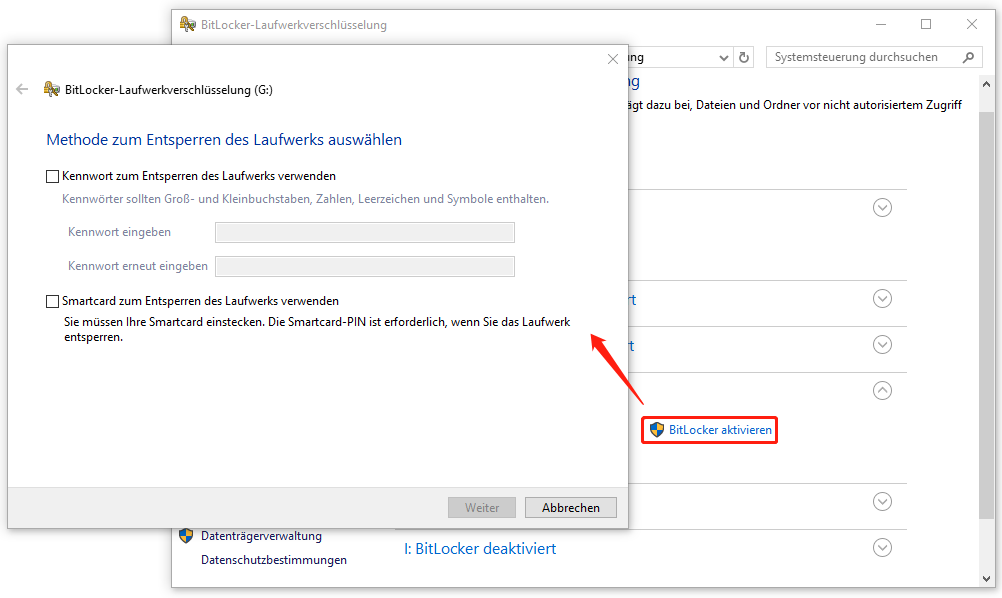Viewport: 1002px width, 598px height.
Task: Open the address bar dropdown arrow
Action: point(723,57)
